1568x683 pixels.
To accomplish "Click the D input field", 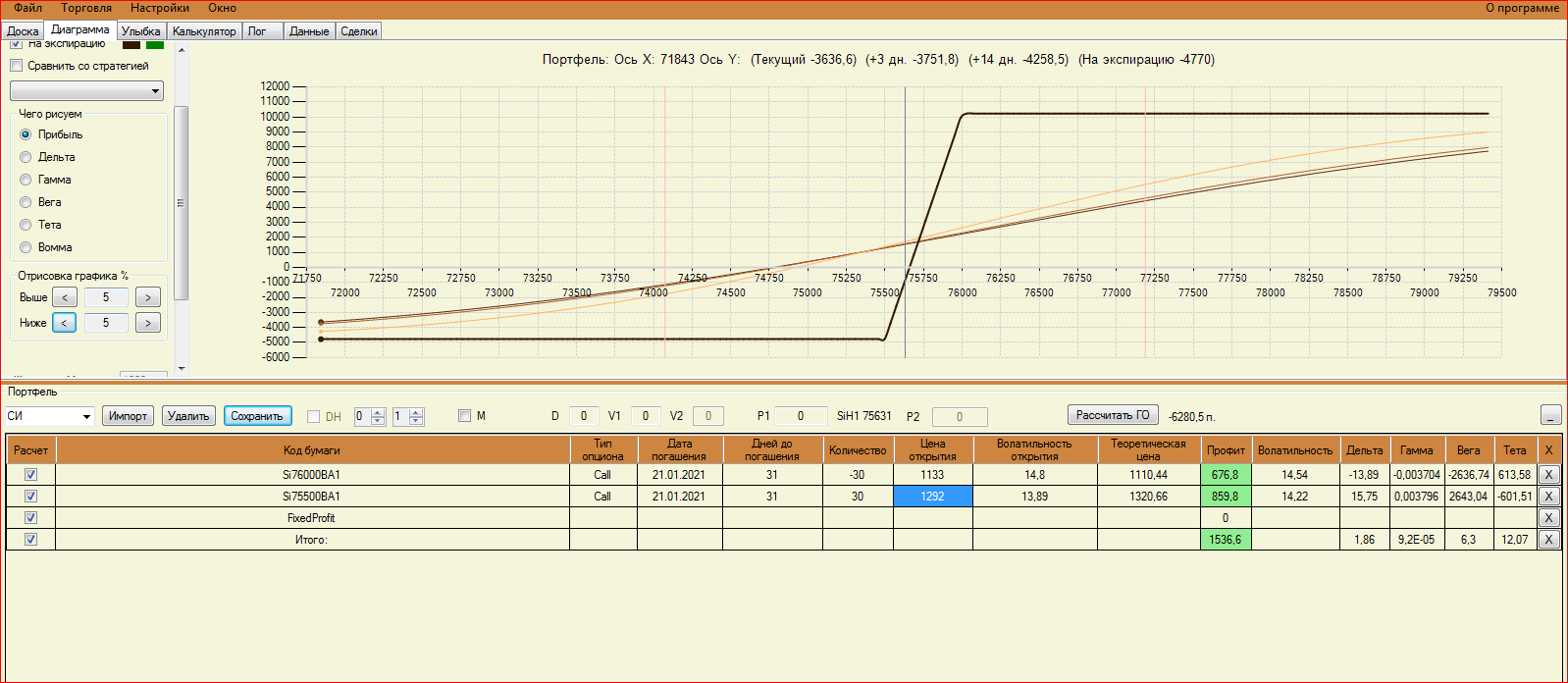I will [584, 416].
